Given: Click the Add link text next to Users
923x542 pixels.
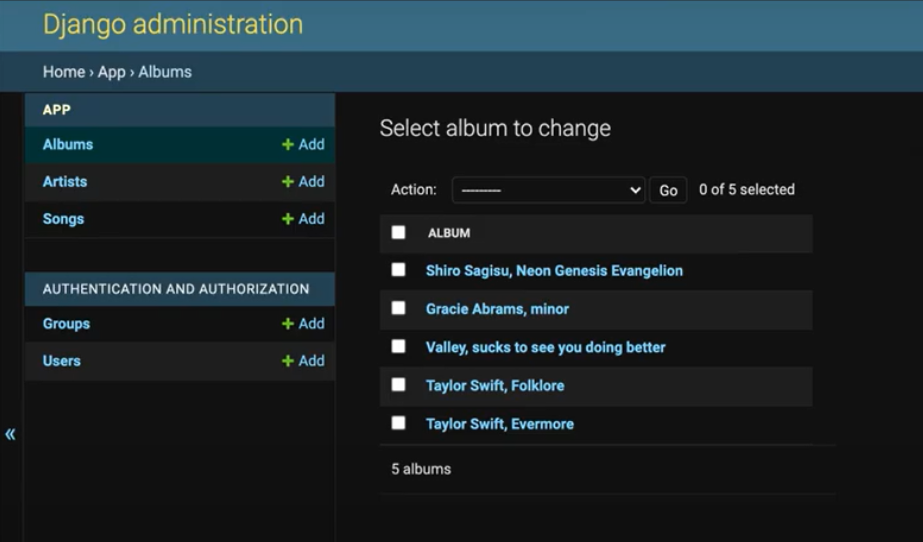Looking at the screenshot, I should click(311, 361).
